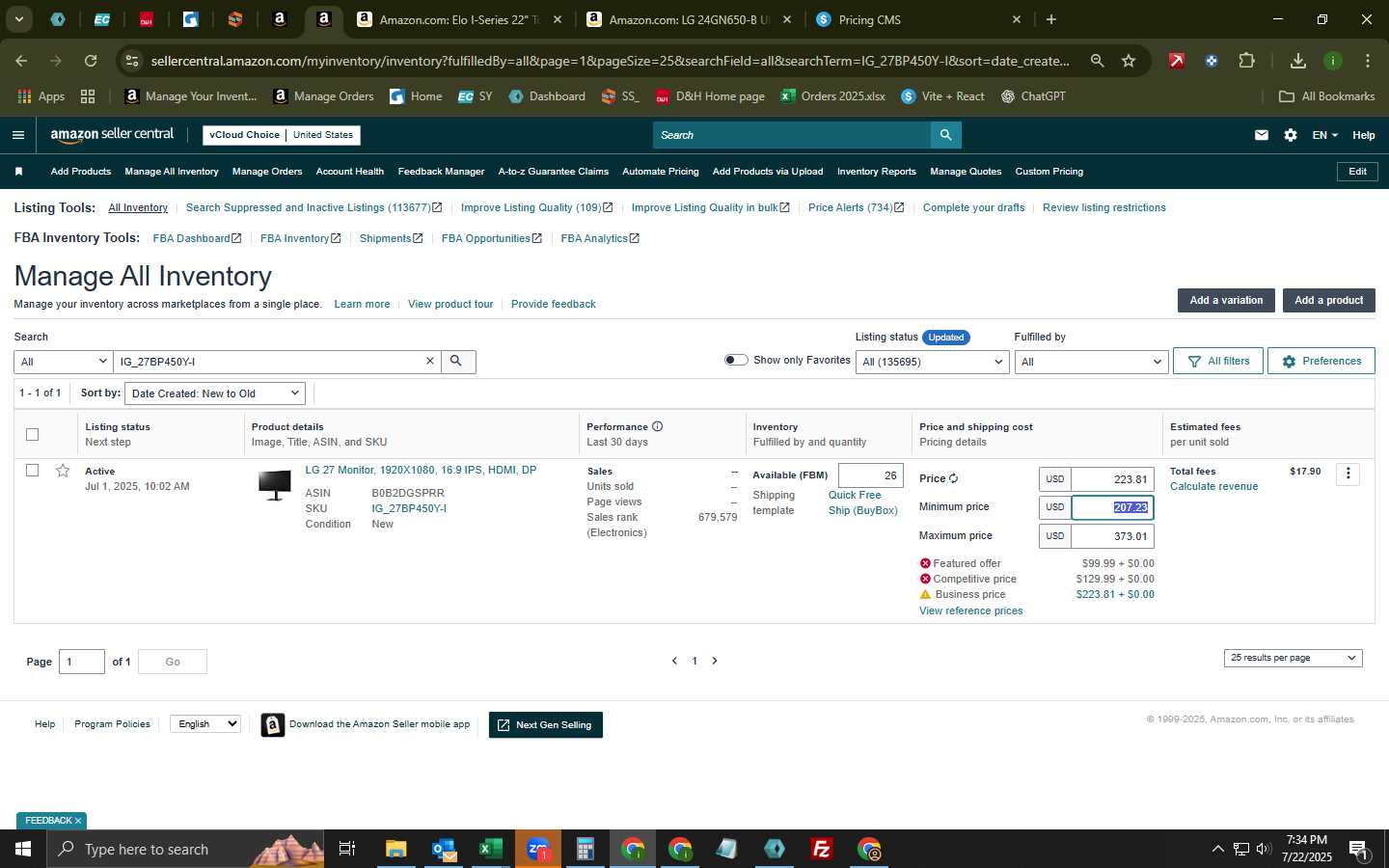Check the LG 27 Monitor row checkbox
Image resolution: width=1389 pixels, height=868 pixels.
click(x=32, y=471)
